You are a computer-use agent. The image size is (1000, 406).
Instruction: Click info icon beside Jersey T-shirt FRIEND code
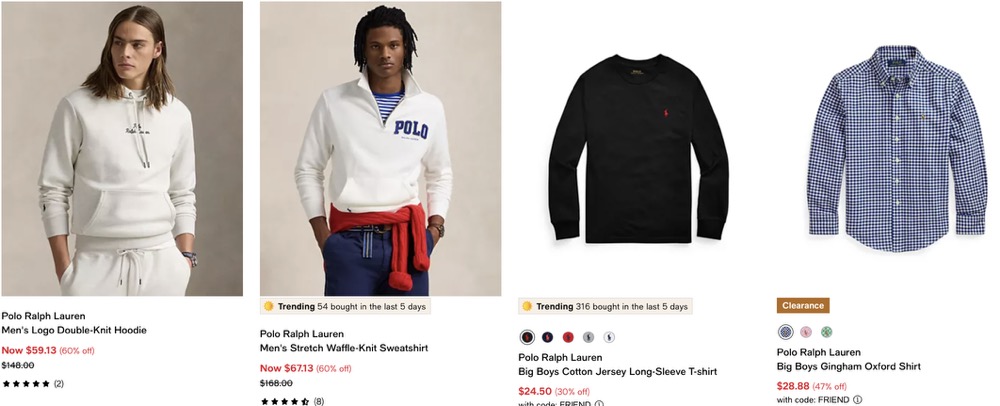tap(599, 403)
